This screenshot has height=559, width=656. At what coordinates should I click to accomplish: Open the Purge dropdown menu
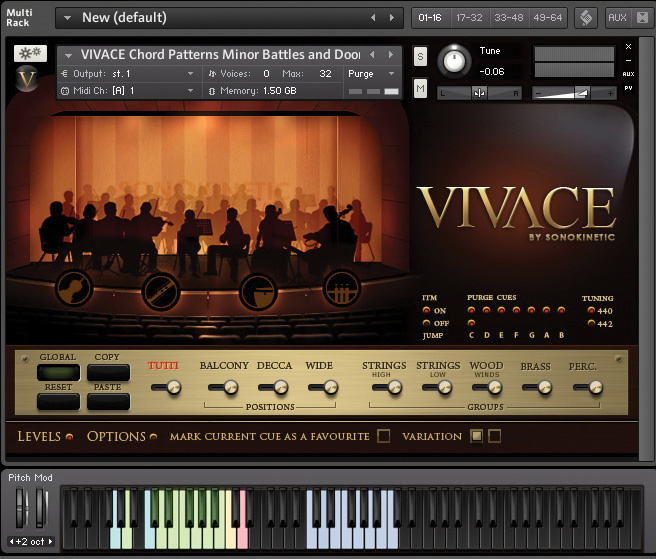(x=372, y=73)
